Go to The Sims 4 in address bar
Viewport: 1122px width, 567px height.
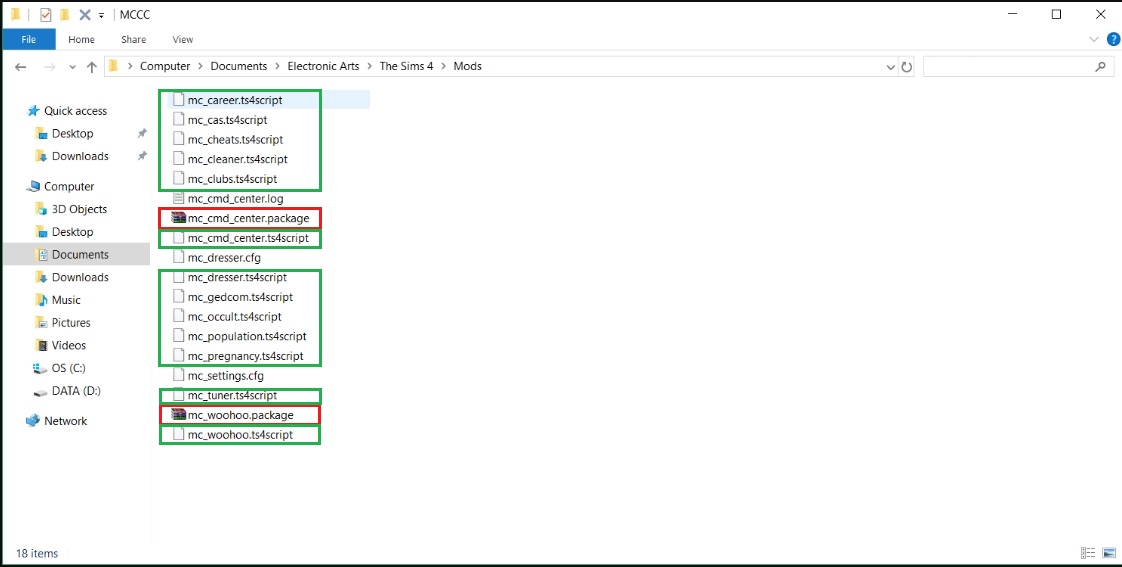tap(406, 66)
